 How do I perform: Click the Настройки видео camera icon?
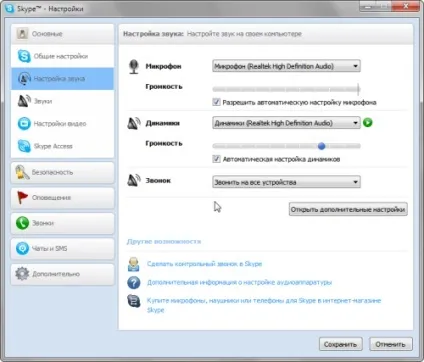tap(24, 124)
